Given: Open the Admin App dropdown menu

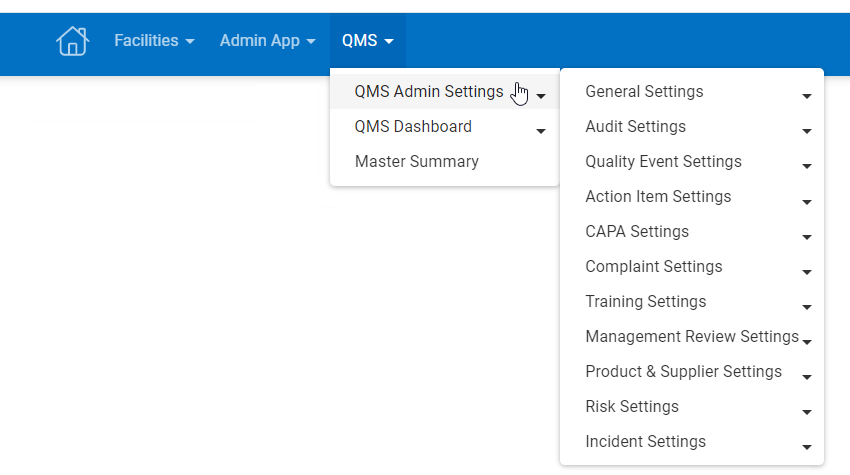Looking at the screenshot, I should [267, 41].
